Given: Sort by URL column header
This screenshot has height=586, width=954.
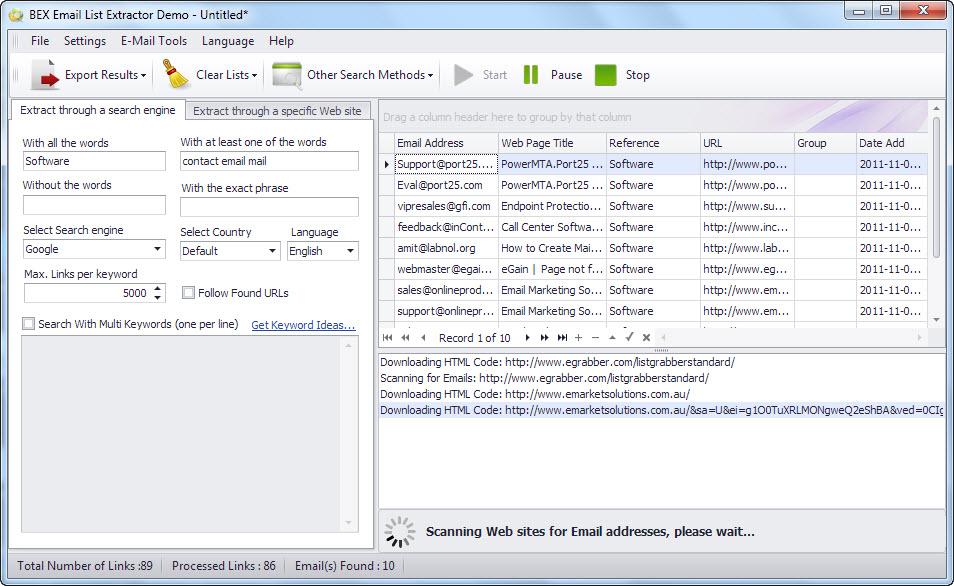Looking at the screenshot, I should tap(747, 143).
